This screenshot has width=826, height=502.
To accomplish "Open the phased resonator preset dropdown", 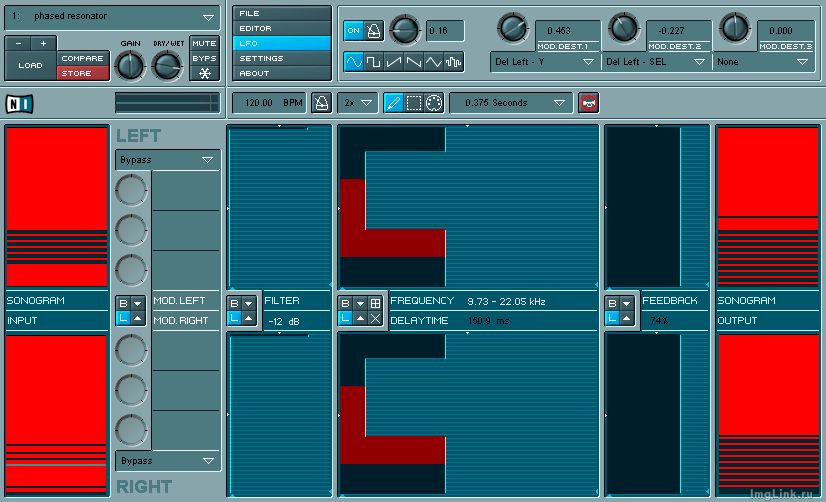I will coord(112,17).
